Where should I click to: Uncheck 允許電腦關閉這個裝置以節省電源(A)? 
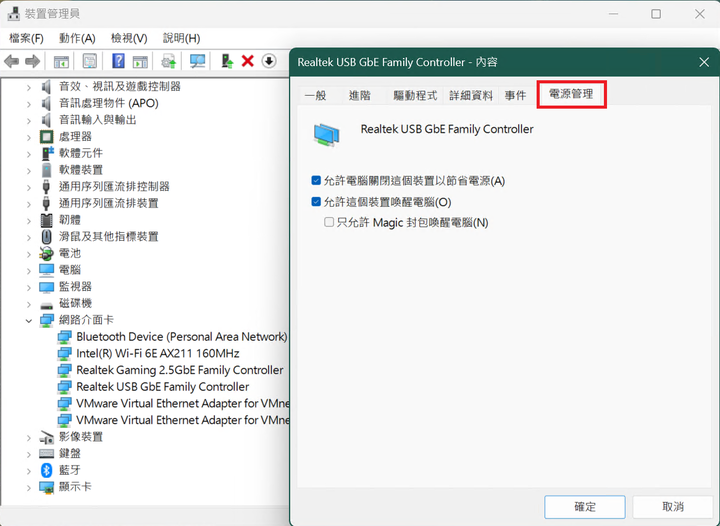point(316,180)
